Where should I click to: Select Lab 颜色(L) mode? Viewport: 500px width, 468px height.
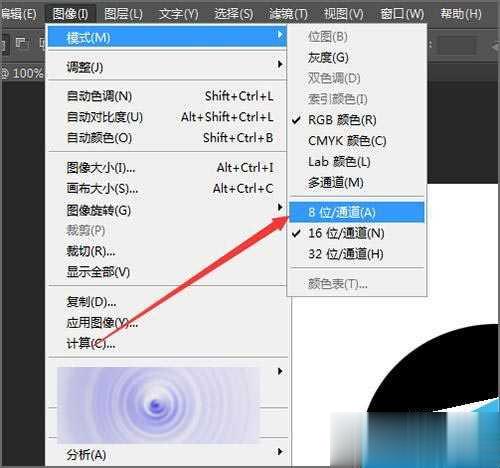(x=357, y=162)
